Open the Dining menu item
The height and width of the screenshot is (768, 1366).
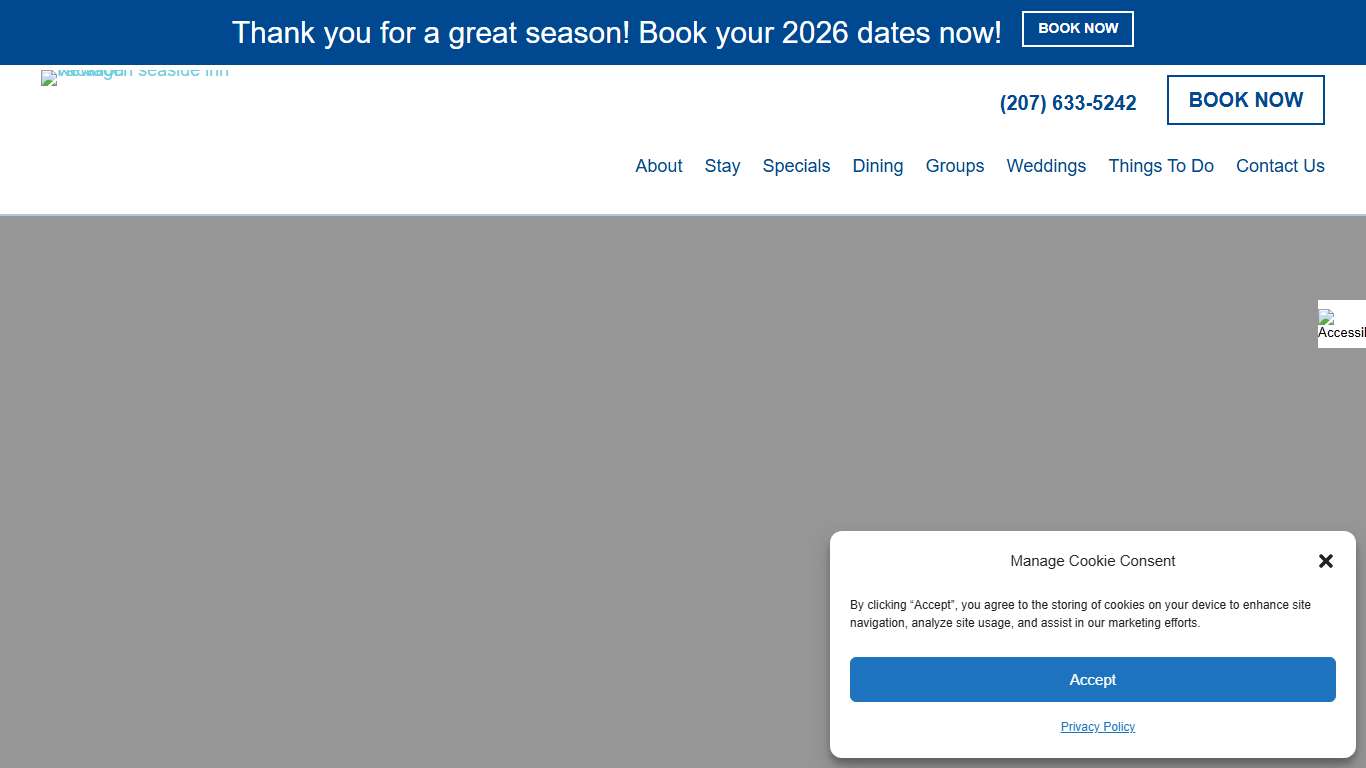pos(877,166)
